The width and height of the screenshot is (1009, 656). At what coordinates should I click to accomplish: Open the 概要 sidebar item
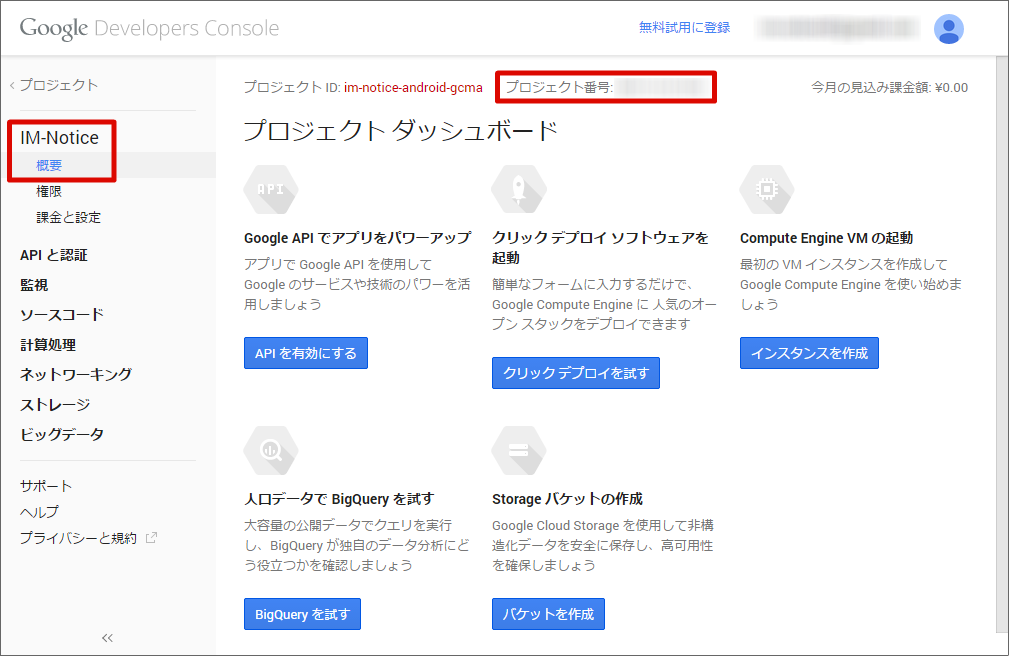click(49, 165)
